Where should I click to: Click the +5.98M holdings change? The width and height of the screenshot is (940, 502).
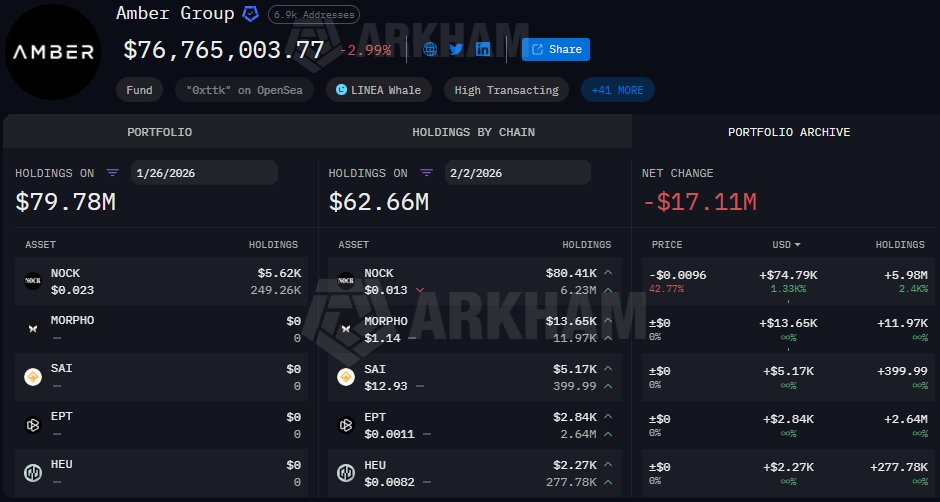point(906,275)
